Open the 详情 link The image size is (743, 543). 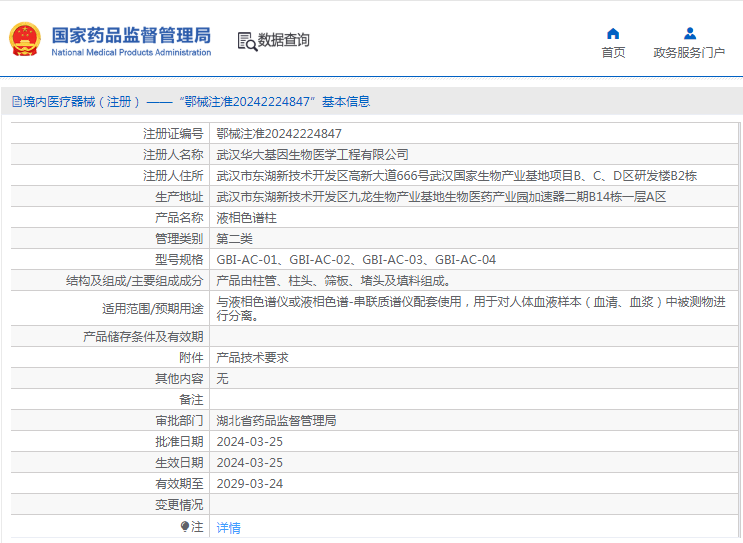coord(228,527)
